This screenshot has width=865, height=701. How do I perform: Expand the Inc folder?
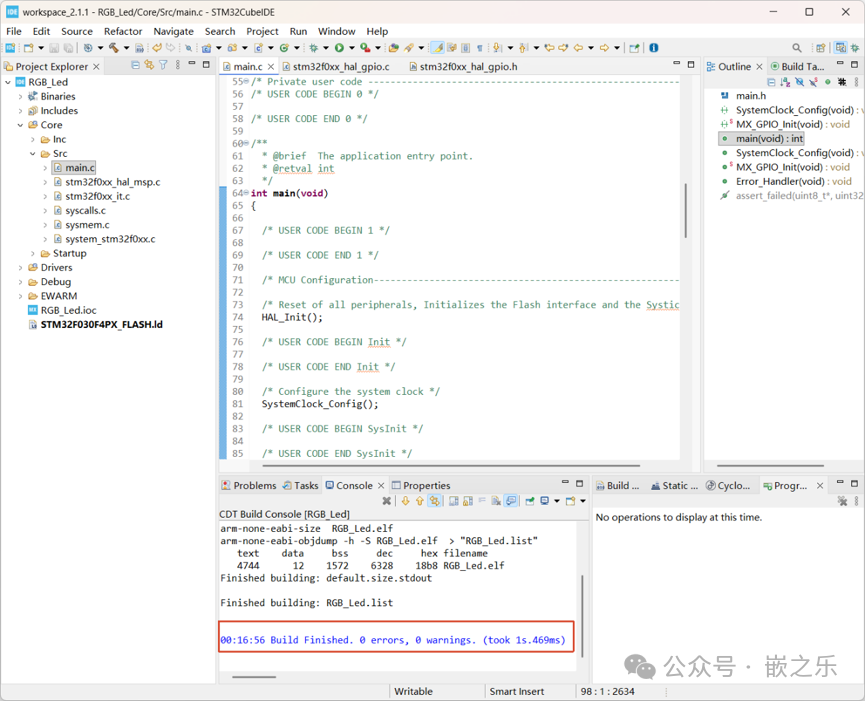33,140
